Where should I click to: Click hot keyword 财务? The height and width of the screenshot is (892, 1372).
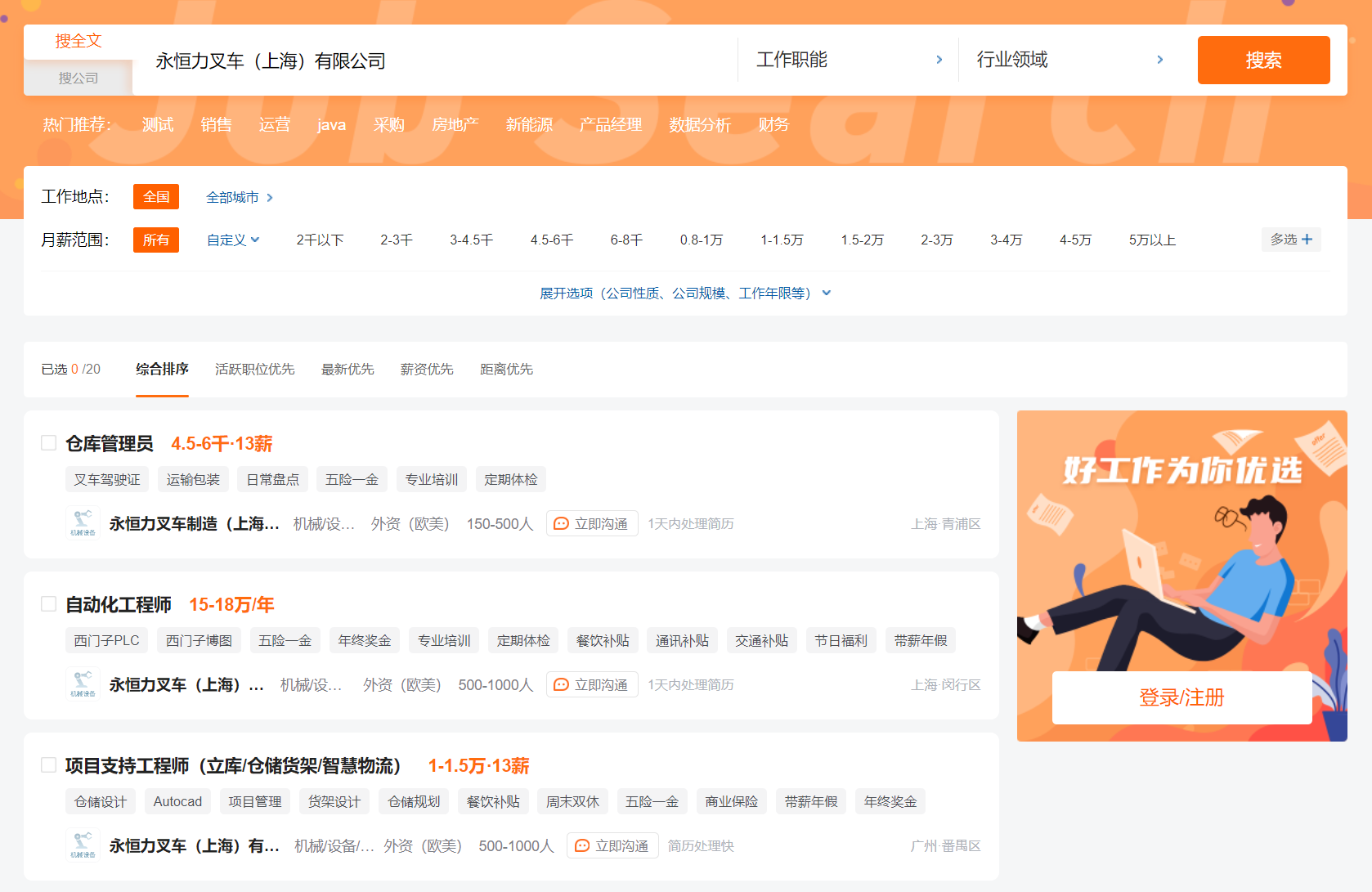[773, 124]
